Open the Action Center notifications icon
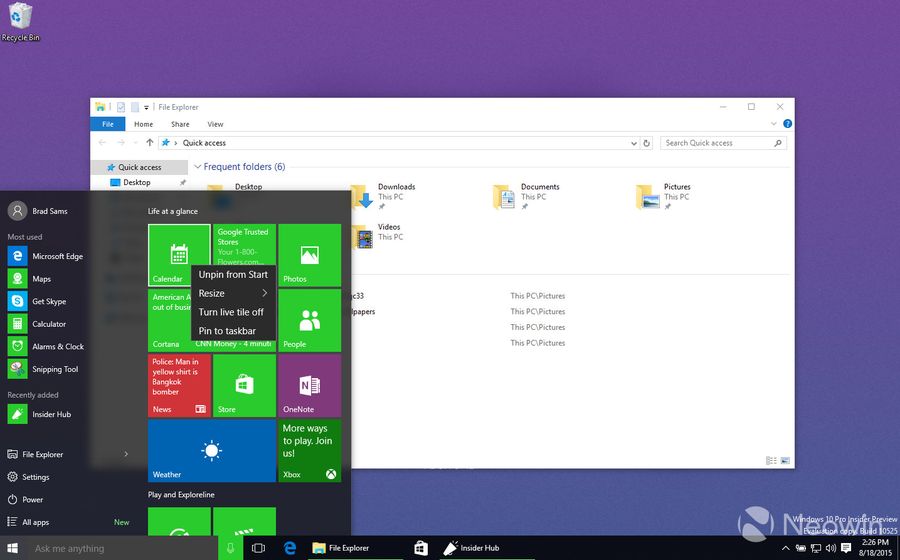The image size is (900, 560). (x=845, y=548)
